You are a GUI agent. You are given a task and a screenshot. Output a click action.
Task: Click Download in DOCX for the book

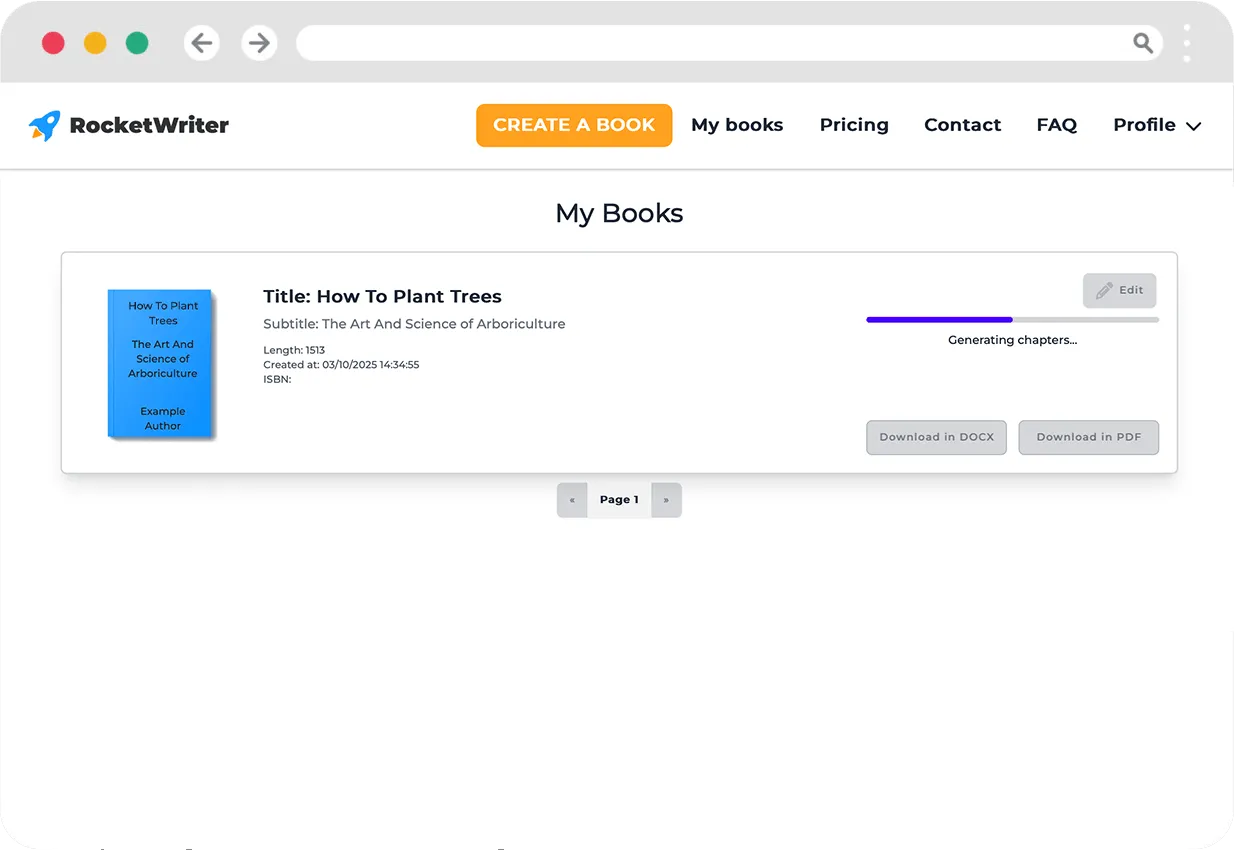pos(936,437)
